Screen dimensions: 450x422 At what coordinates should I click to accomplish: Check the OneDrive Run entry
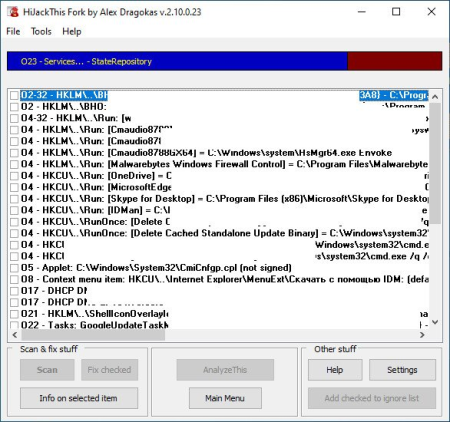pos(14,176)
